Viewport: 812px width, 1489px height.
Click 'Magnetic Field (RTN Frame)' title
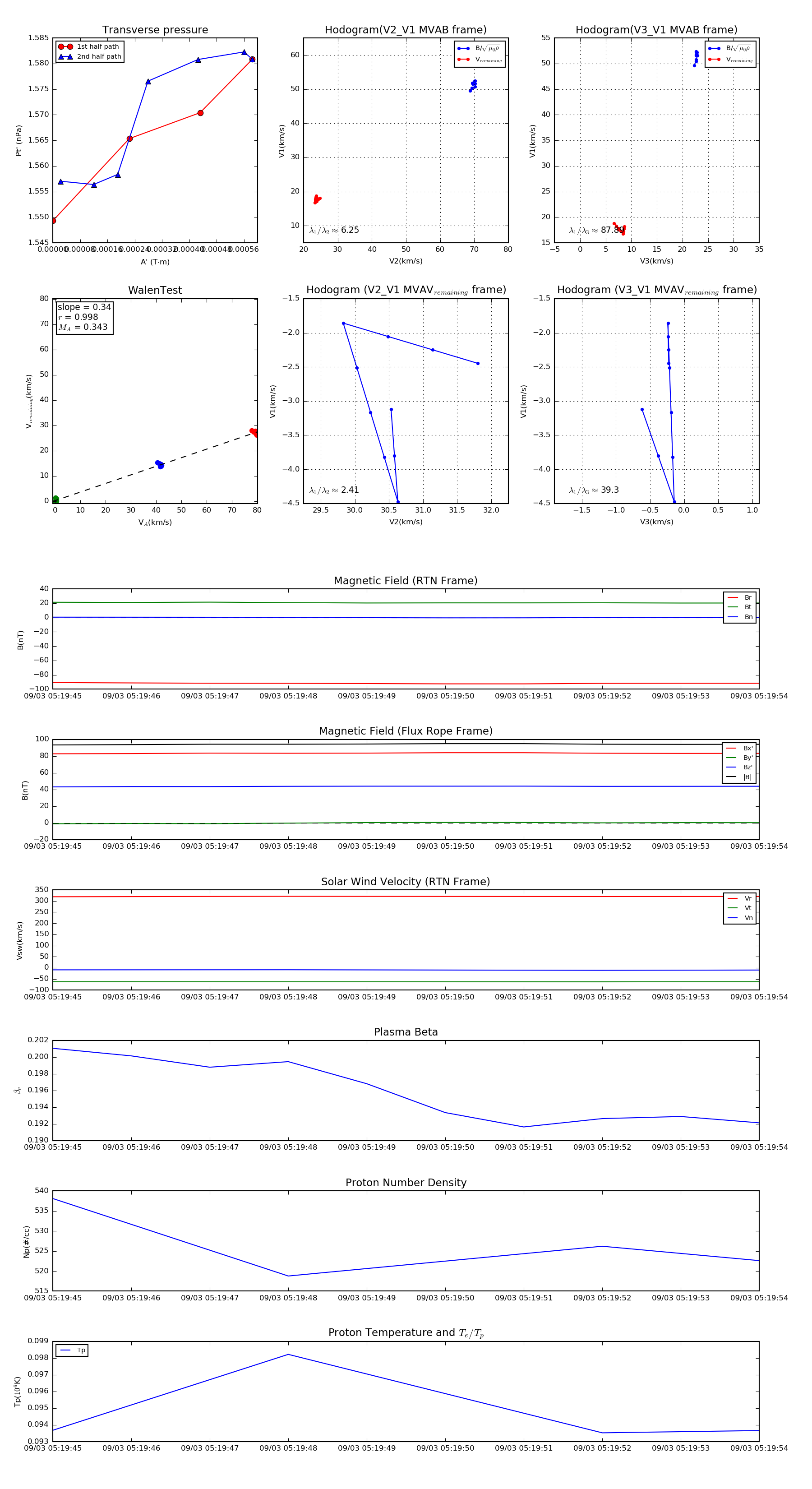click(406, 581)
